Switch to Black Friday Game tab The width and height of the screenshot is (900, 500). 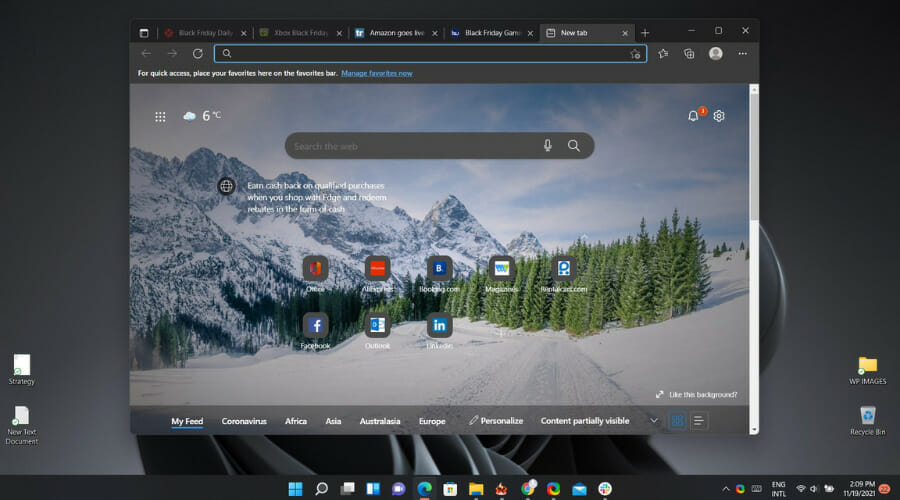click(x=491, y=33)
